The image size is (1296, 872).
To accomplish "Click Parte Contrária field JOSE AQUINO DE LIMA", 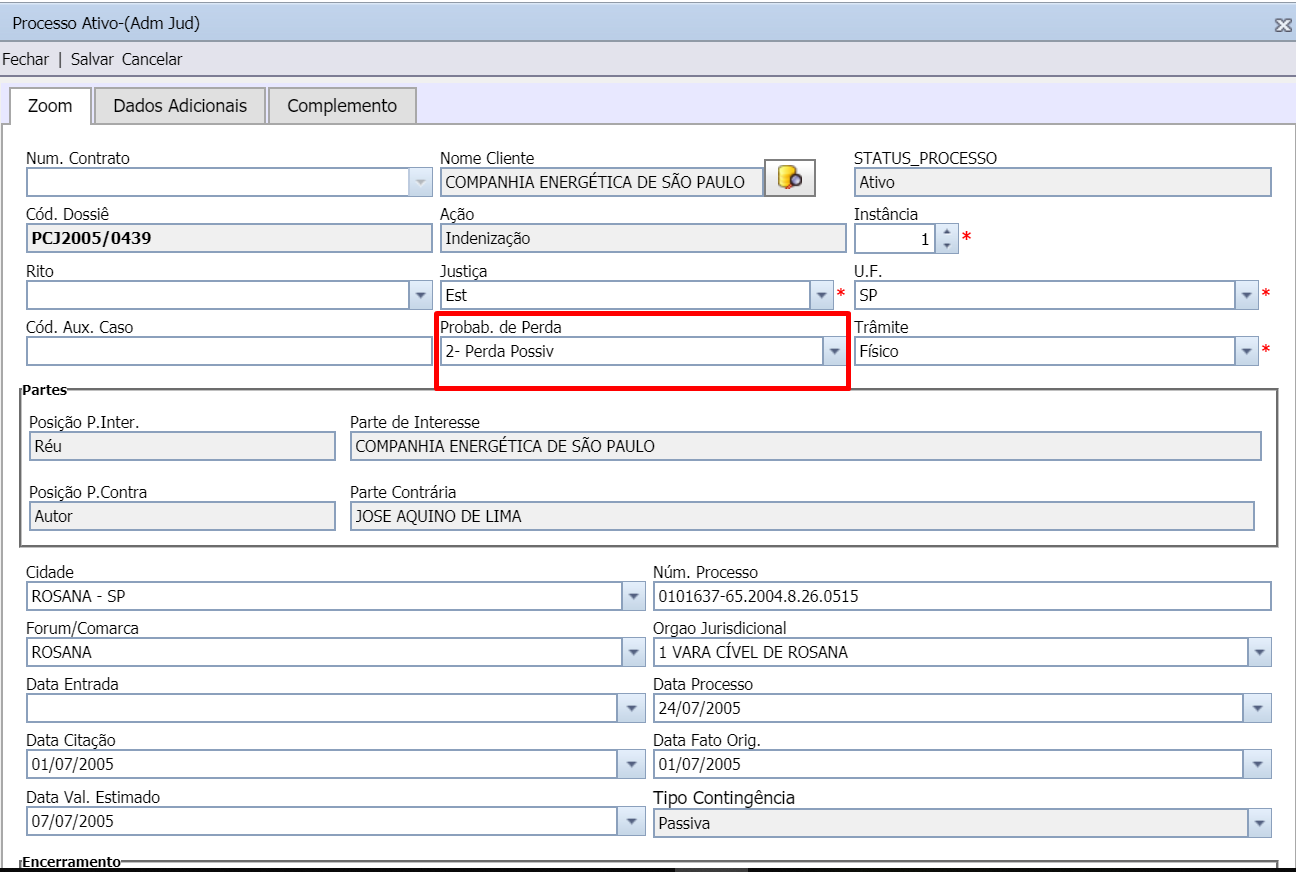I will tap(802, 516).
